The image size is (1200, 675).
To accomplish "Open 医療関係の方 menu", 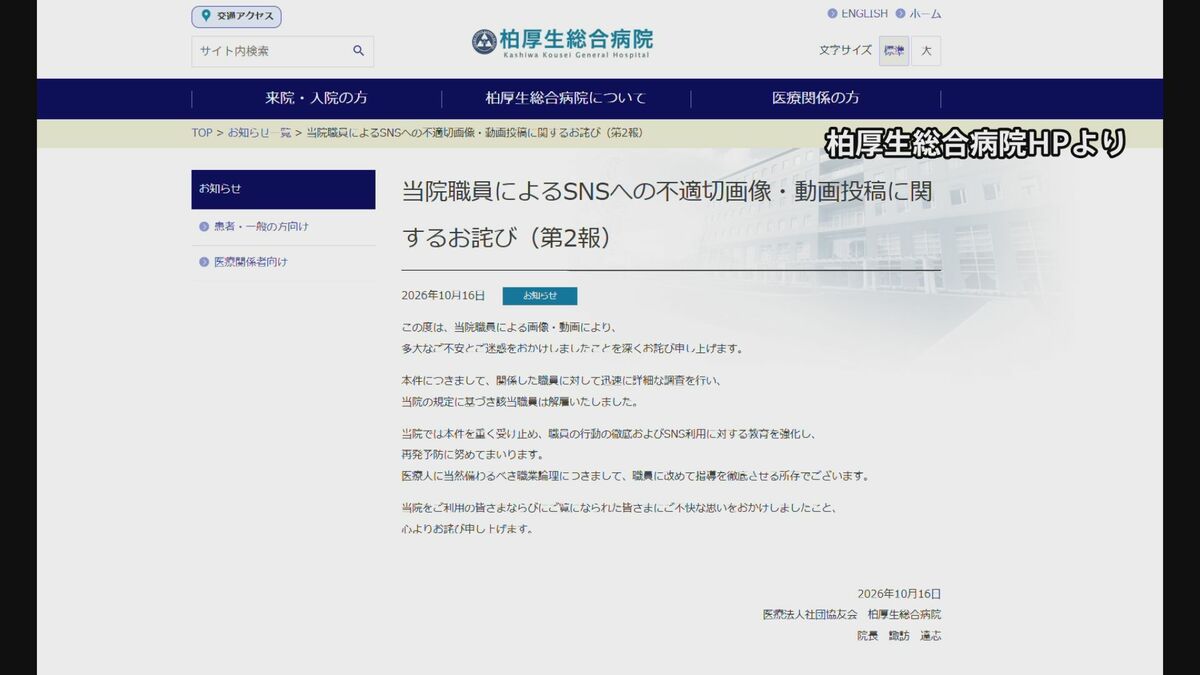I will click(x=815, y=98).
